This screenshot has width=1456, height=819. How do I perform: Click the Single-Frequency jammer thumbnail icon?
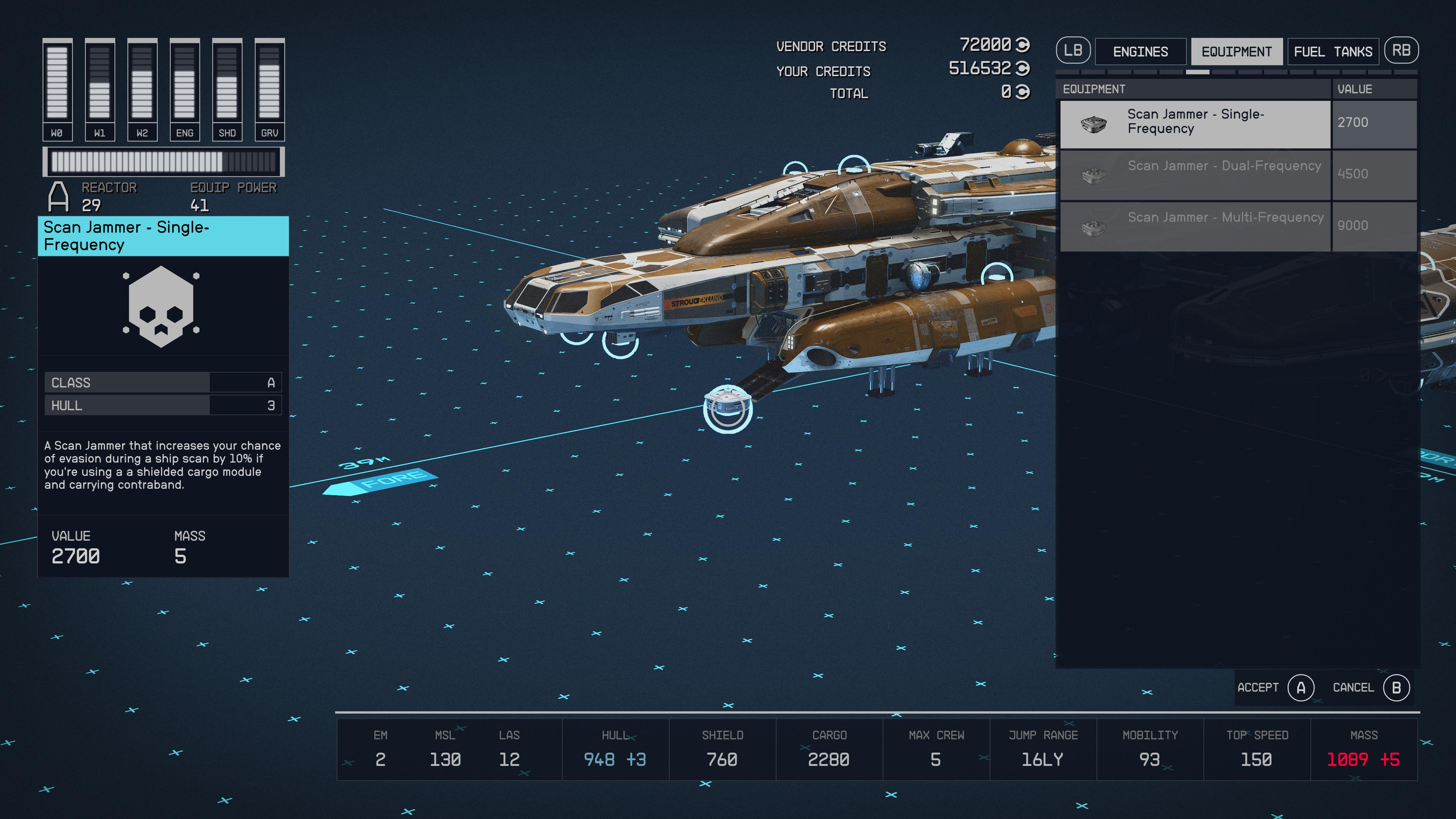[x=1093, y=124]
